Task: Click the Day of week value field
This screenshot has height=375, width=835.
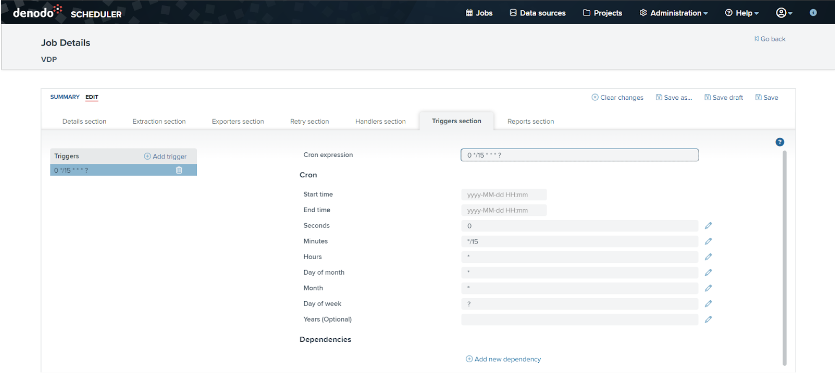Action: coord(579,304)
